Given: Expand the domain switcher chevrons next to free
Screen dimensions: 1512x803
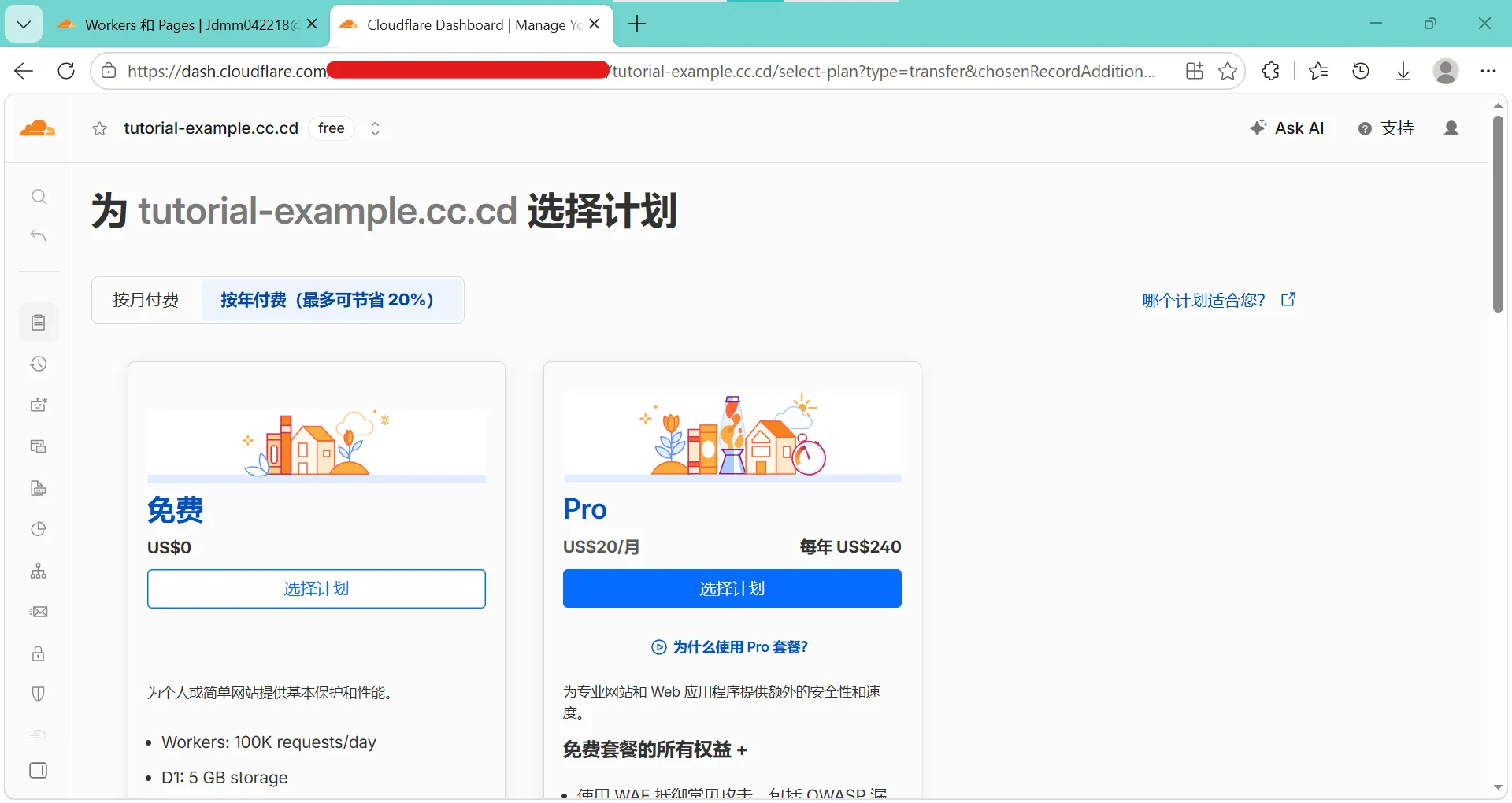Looking at the screenshot, I should click(376, 128).
